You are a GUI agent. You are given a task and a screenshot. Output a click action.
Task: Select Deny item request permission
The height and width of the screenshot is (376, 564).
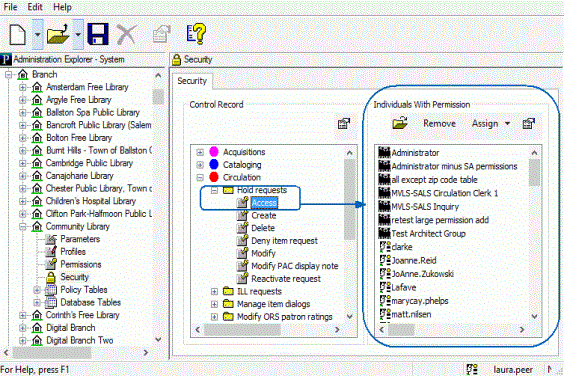point(284,241)
